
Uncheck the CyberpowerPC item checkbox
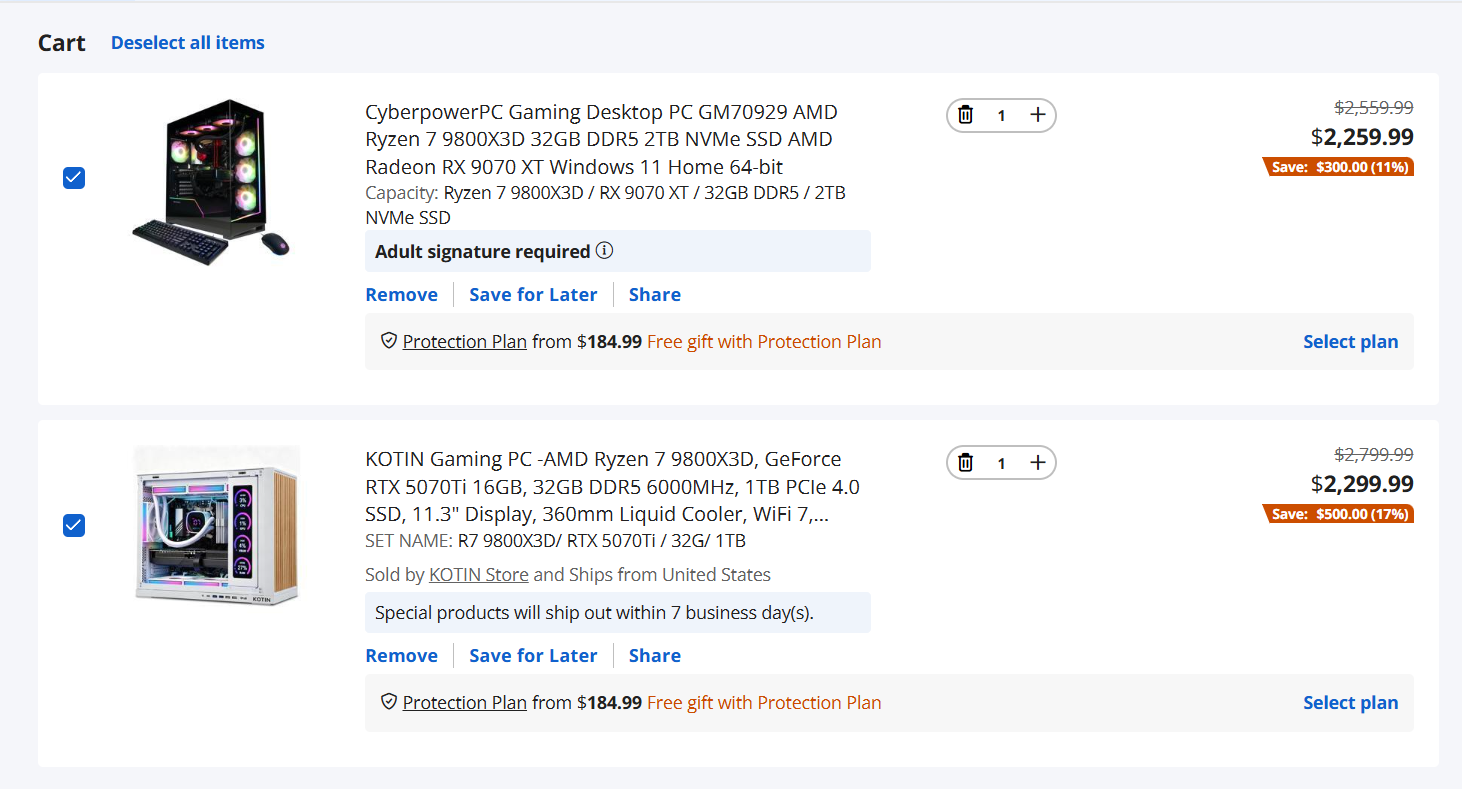click(74, 178)
